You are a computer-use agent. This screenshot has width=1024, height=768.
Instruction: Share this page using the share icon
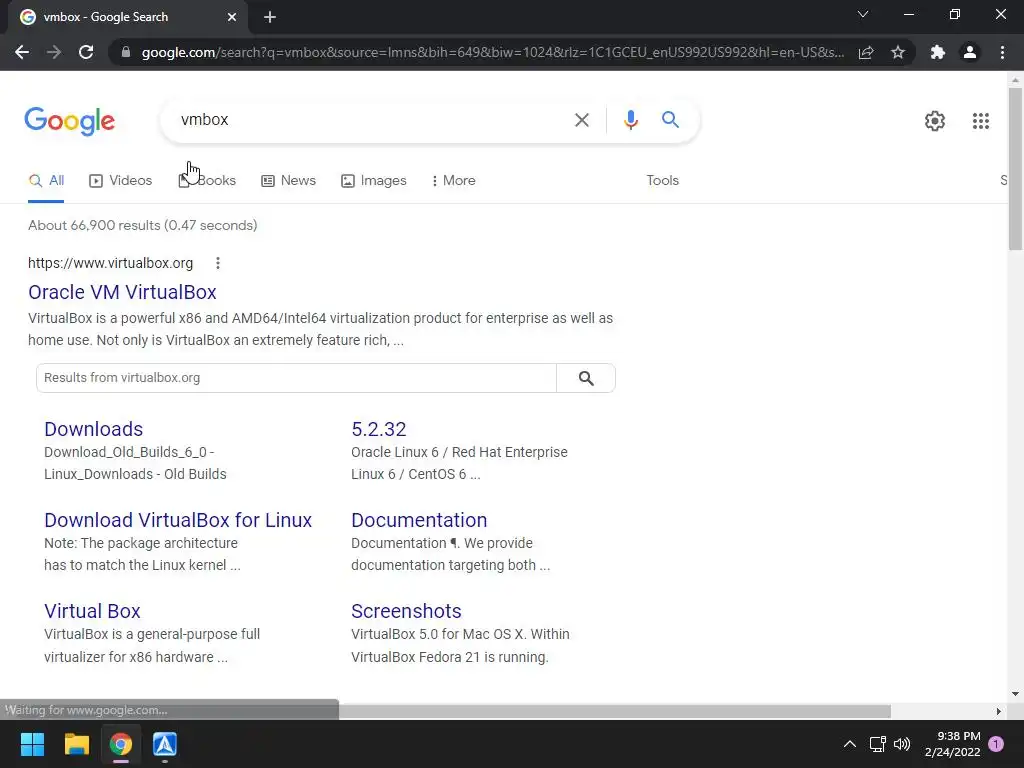(x=866, y=52)
